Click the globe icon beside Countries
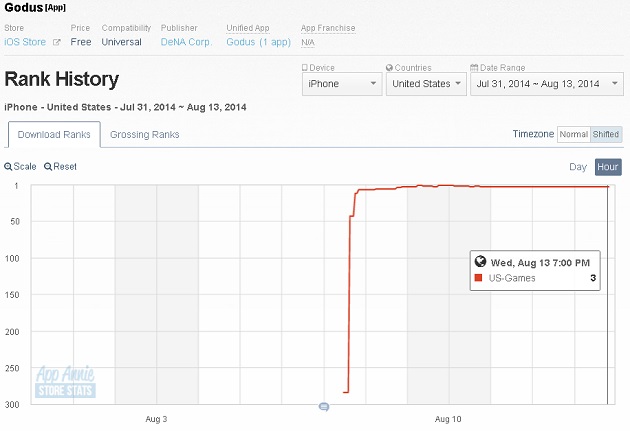This screenshot has height=431, width=630. click(389, 67)
